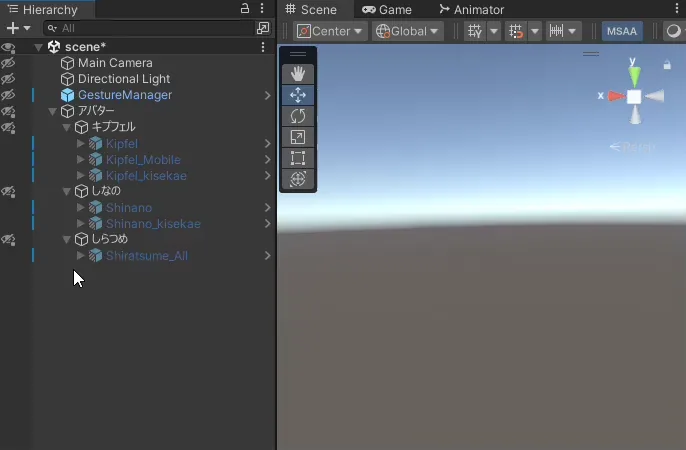Toggle visibility of GestureManager
This screenshot has height=450, width=686.
click(8, 95)
